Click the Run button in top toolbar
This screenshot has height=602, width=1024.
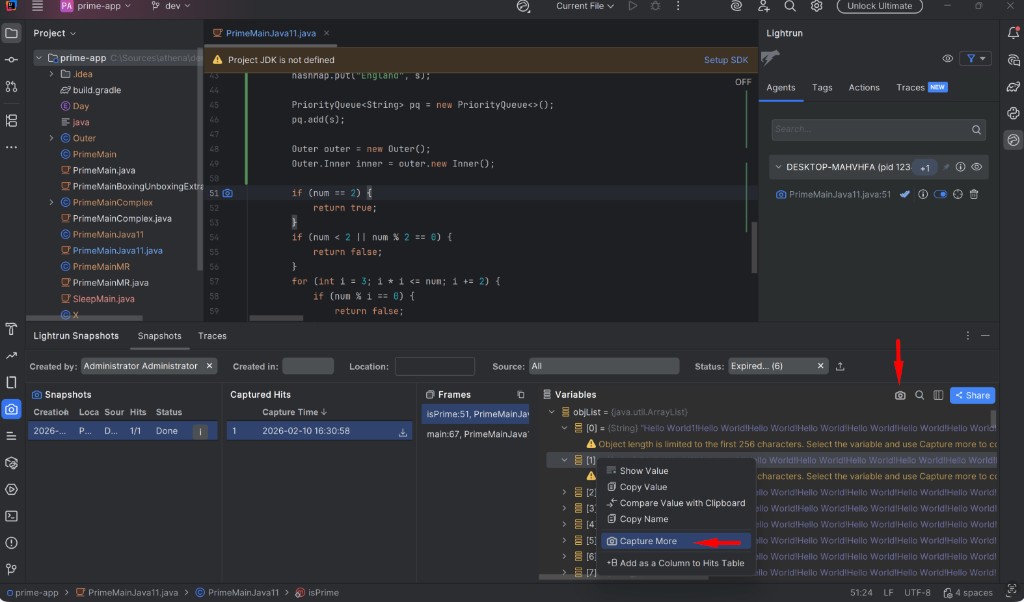pos(632,6)
